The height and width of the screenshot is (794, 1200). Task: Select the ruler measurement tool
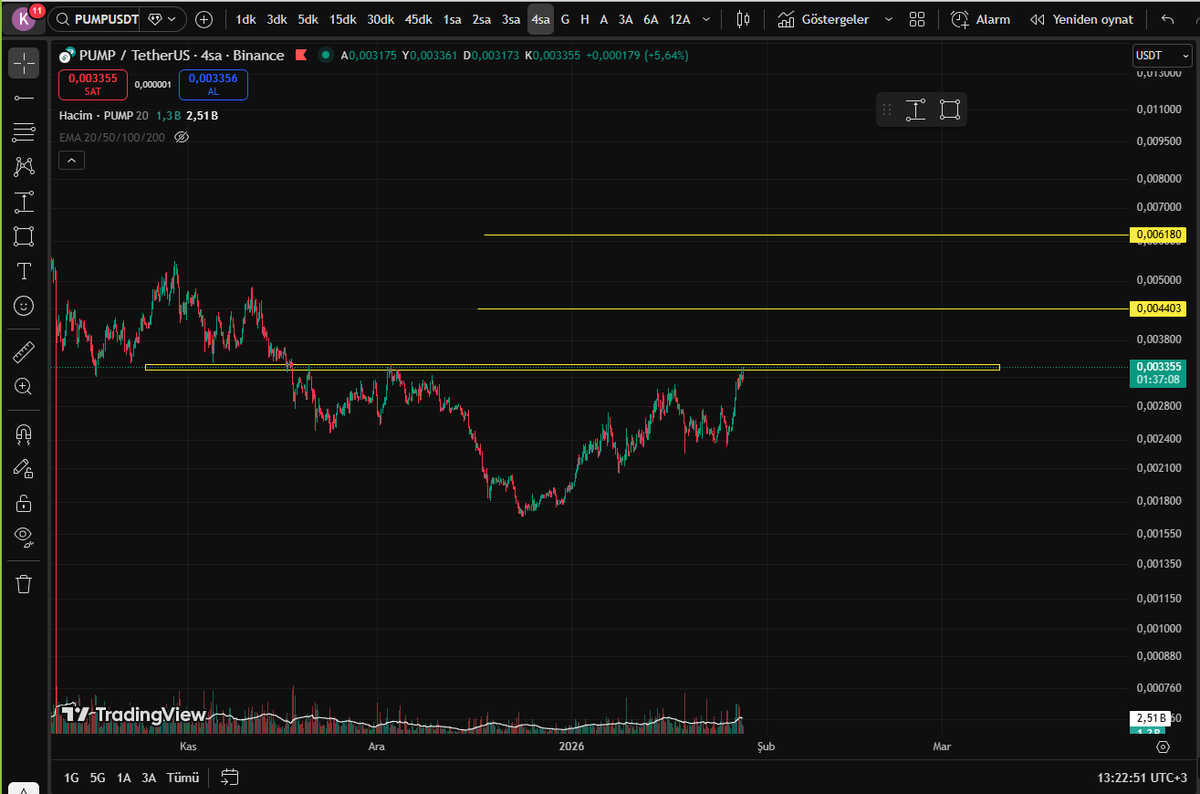click(24, 351)
